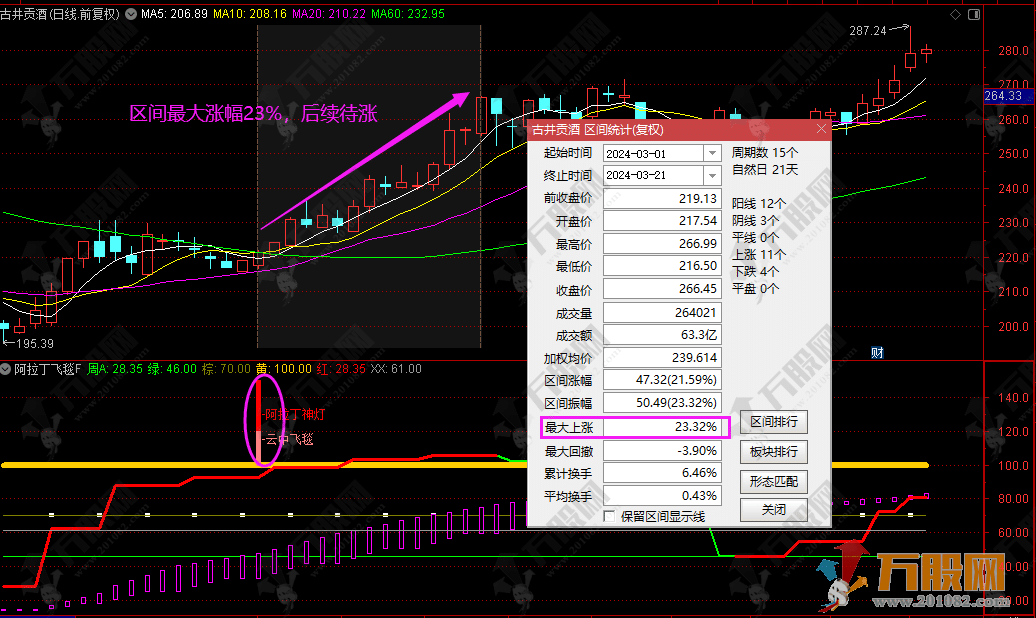Click the 古井贡酒(日线.前复权) chart title
This screenshot has width=1036, height=618.
[60, 14]
